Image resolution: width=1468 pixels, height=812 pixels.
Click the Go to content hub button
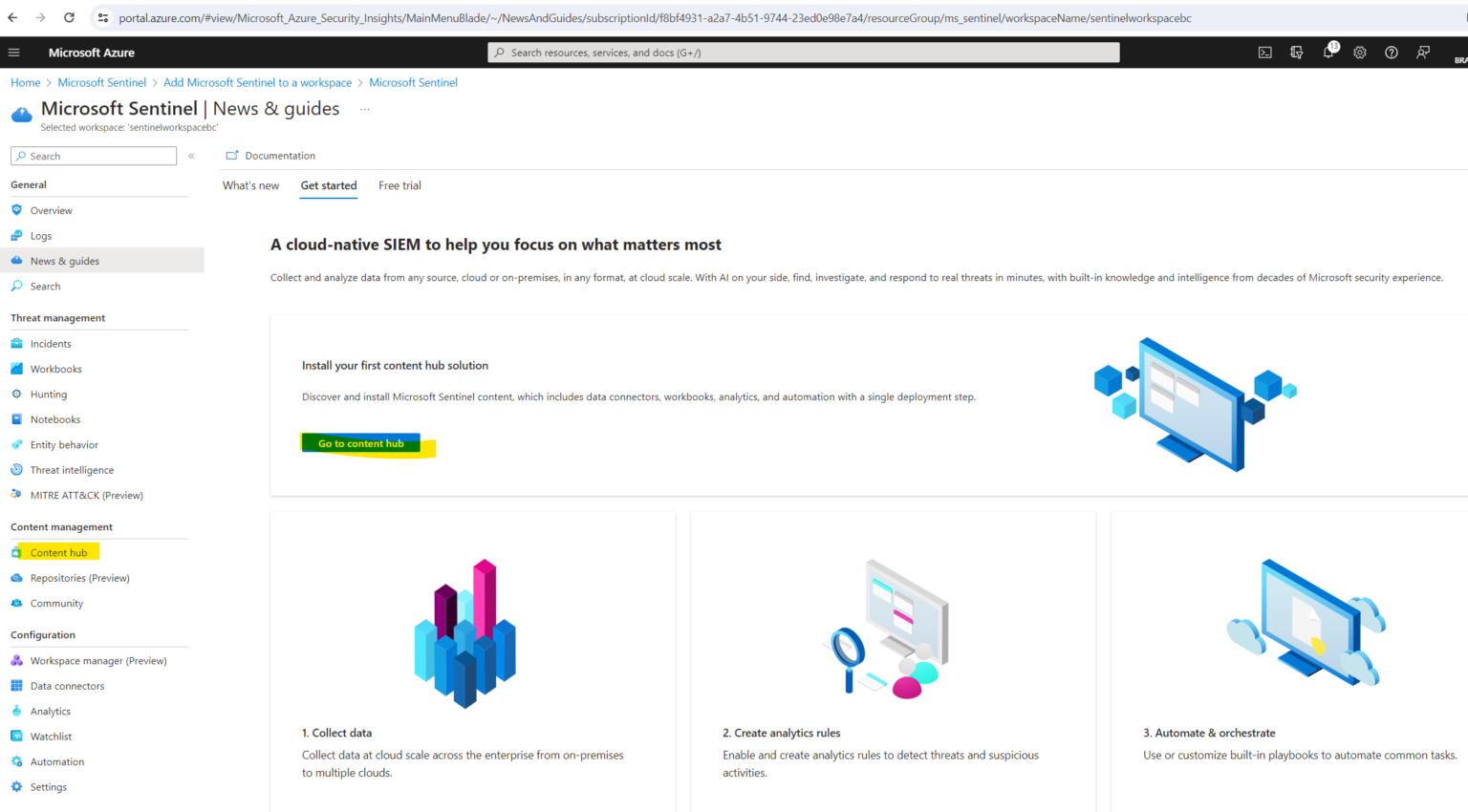(361, 442)
